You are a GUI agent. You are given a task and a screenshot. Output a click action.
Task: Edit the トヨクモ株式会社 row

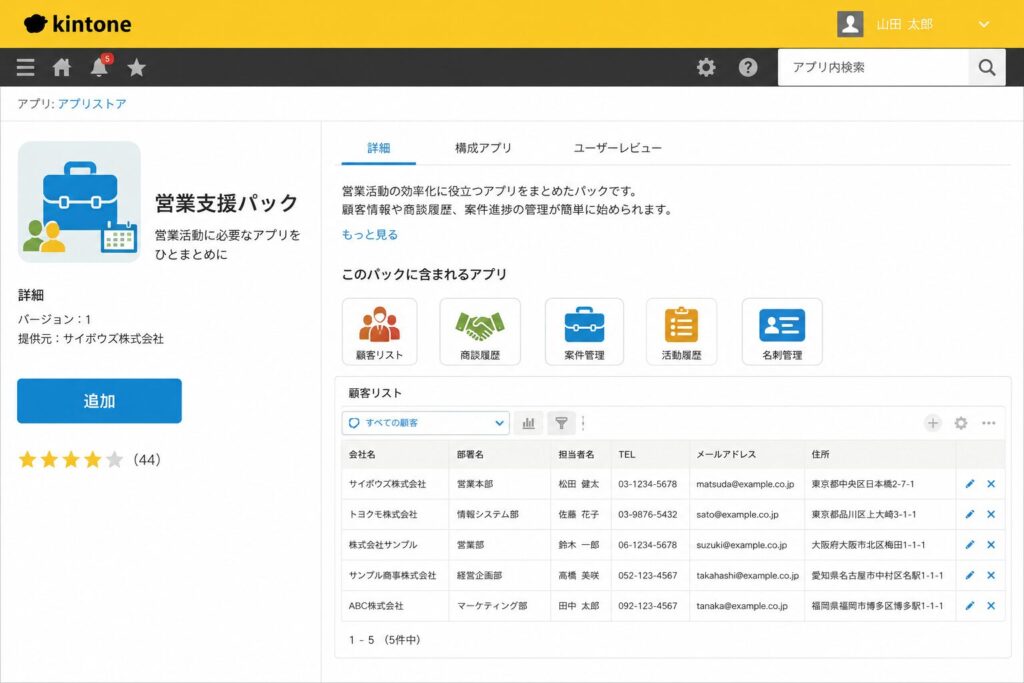[x=970, y=515]
